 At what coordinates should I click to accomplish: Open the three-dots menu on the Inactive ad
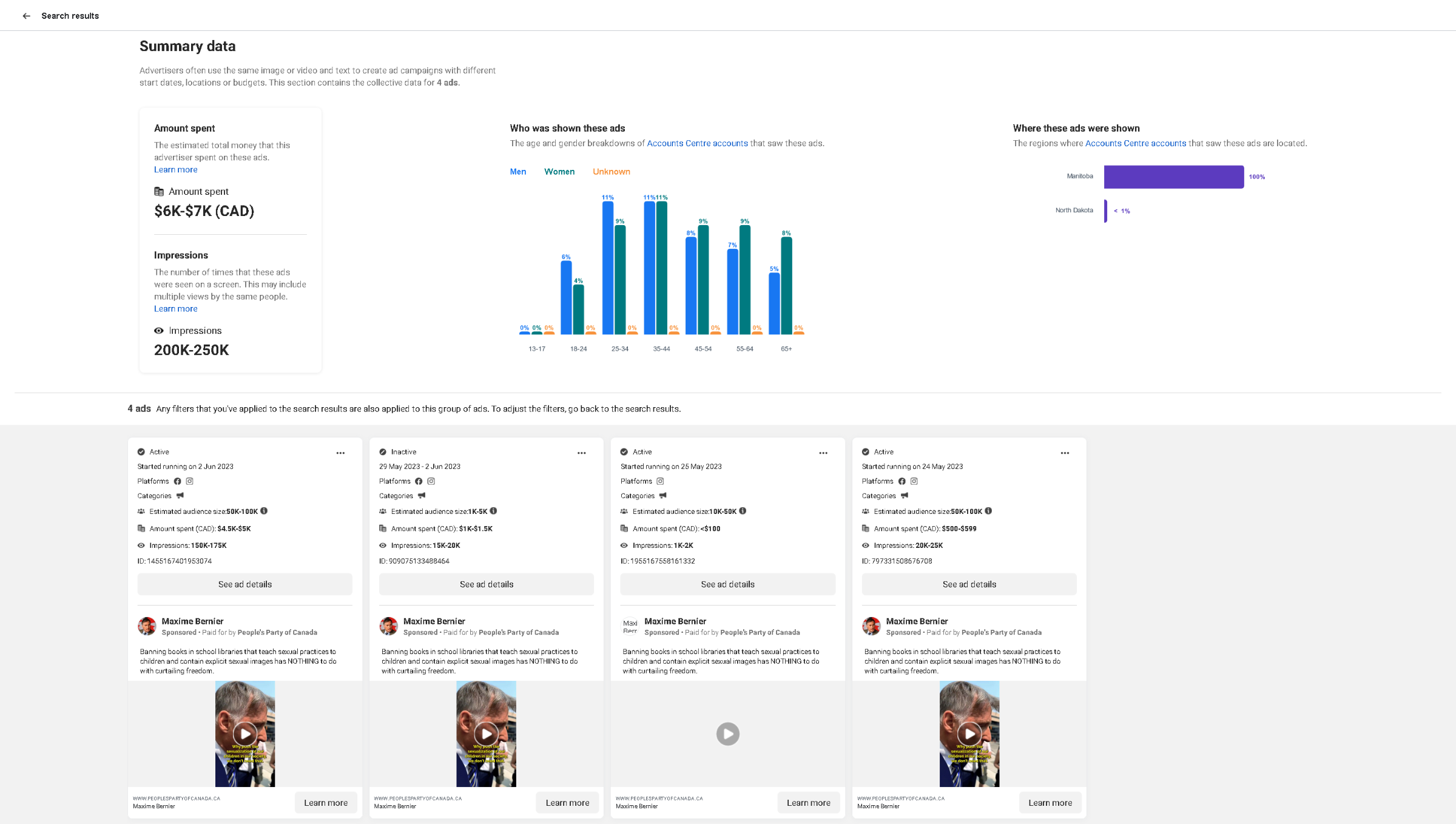click(x=582, y=453)
